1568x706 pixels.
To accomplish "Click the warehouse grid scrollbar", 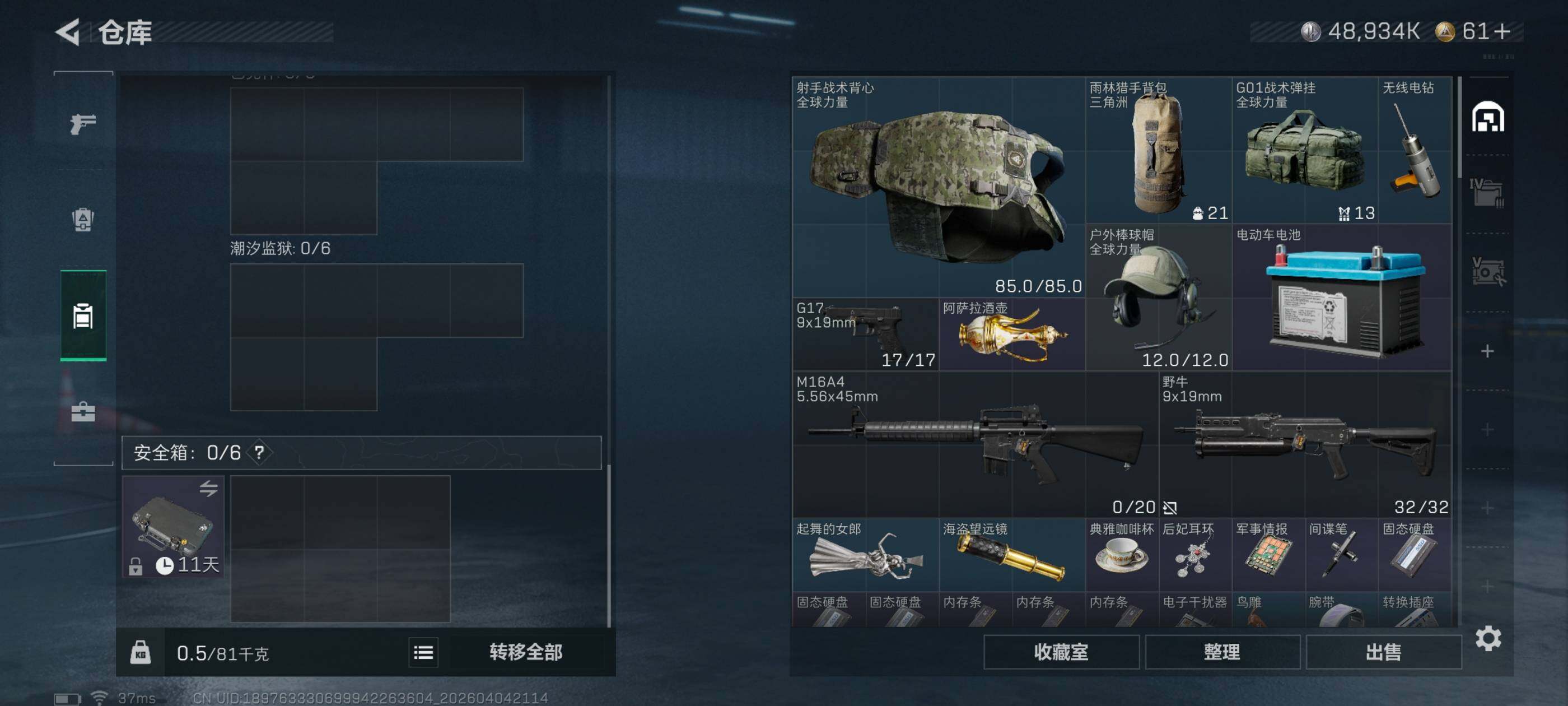I will pyautogui.click(x=1460, y=128).
